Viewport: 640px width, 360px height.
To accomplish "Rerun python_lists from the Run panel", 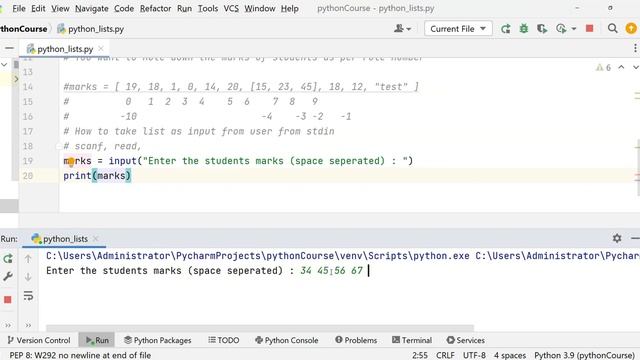I will click(8, 258).
